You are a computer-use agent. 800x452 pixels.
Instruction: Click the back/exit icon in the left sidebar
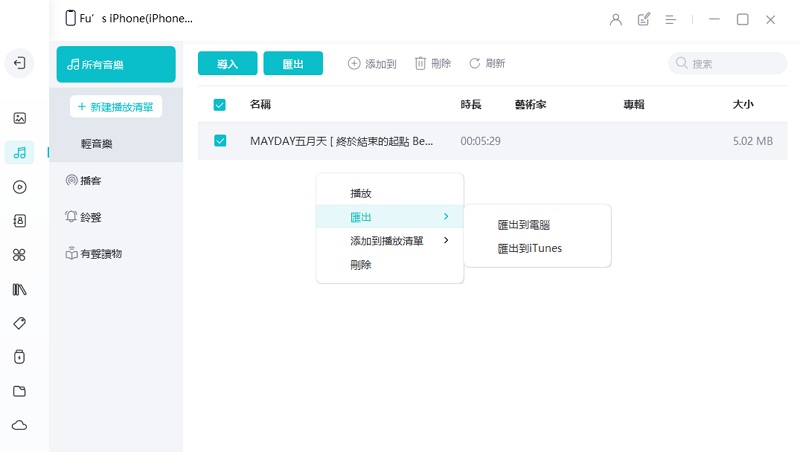[x=19, y=63]
